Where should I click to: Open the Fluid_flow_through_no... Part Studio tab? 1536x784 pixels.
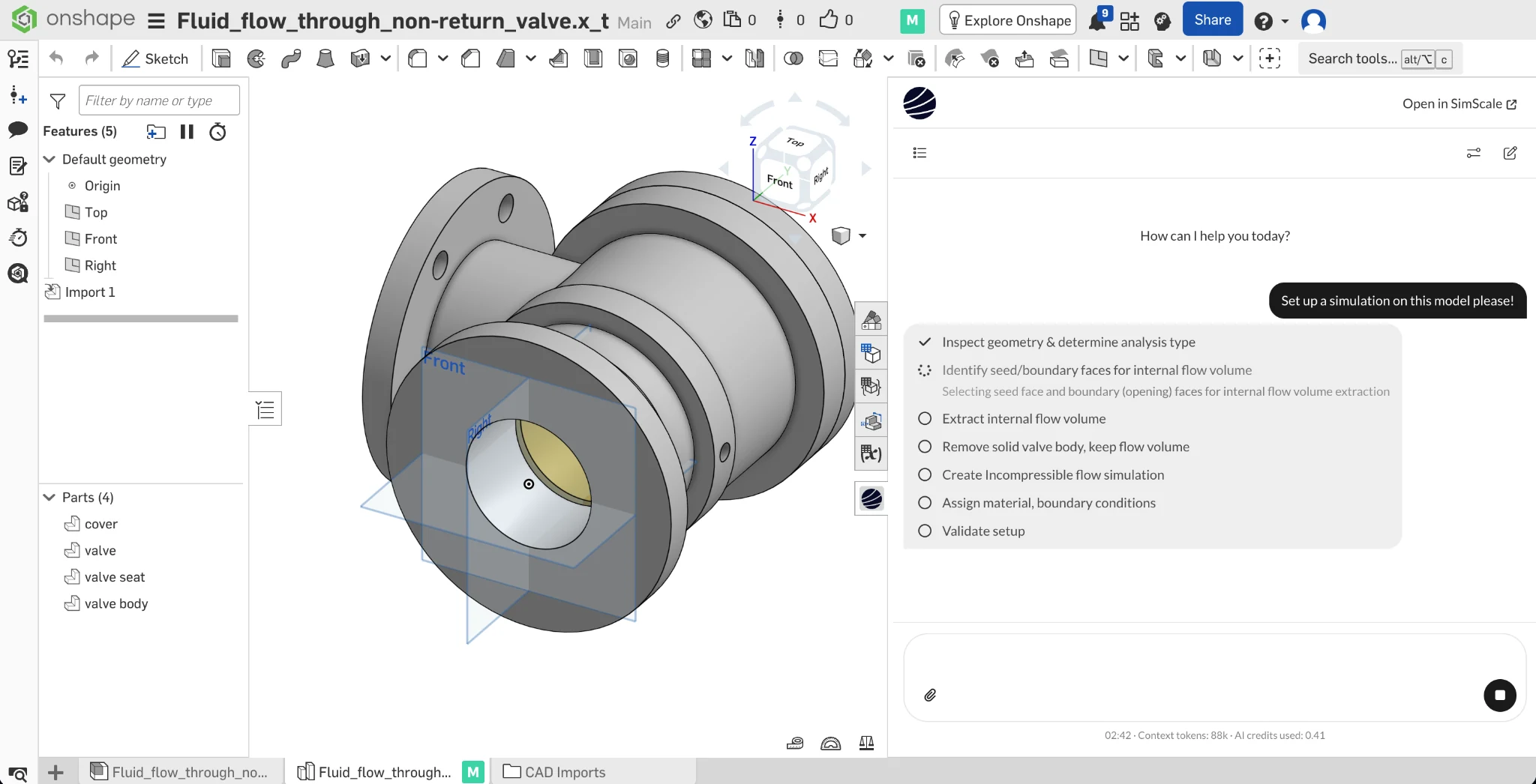pyautogui.click(x=180, y=771)
